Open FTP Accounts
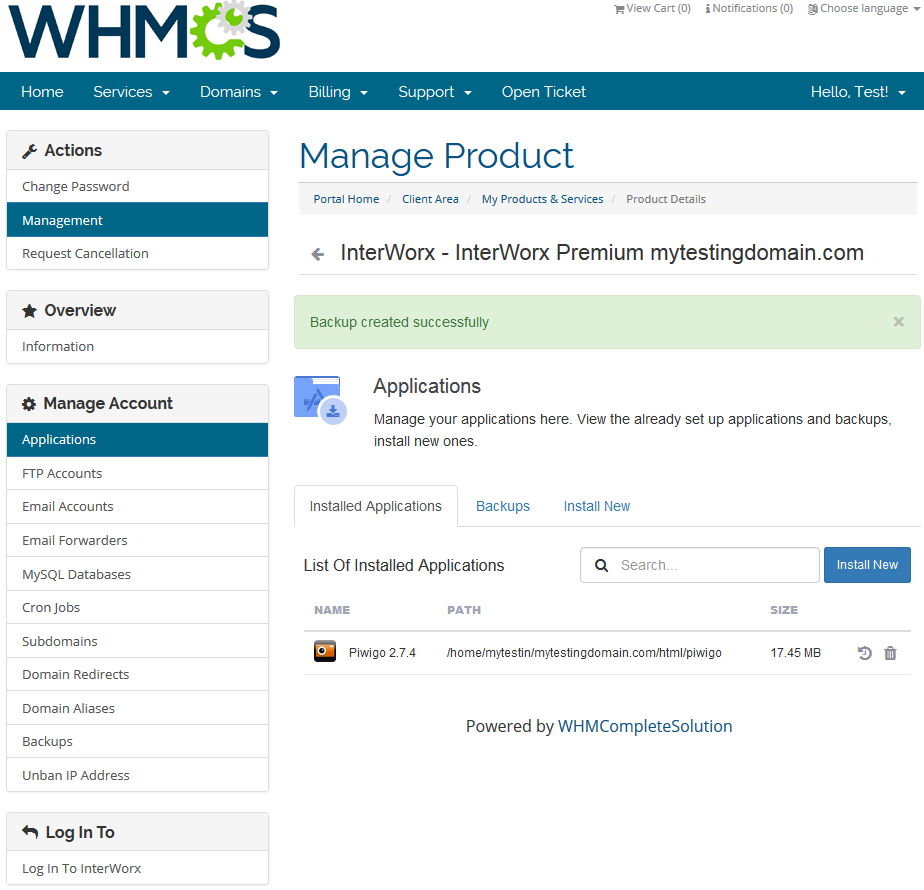The width and height of the screenshot is (924, 890). [x=137, y=473]
